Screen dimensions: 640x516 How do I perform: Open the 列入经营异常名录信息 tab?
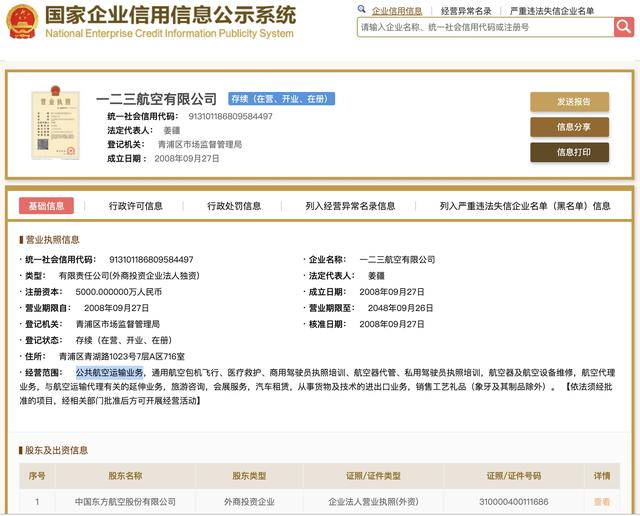coord(350,206)
